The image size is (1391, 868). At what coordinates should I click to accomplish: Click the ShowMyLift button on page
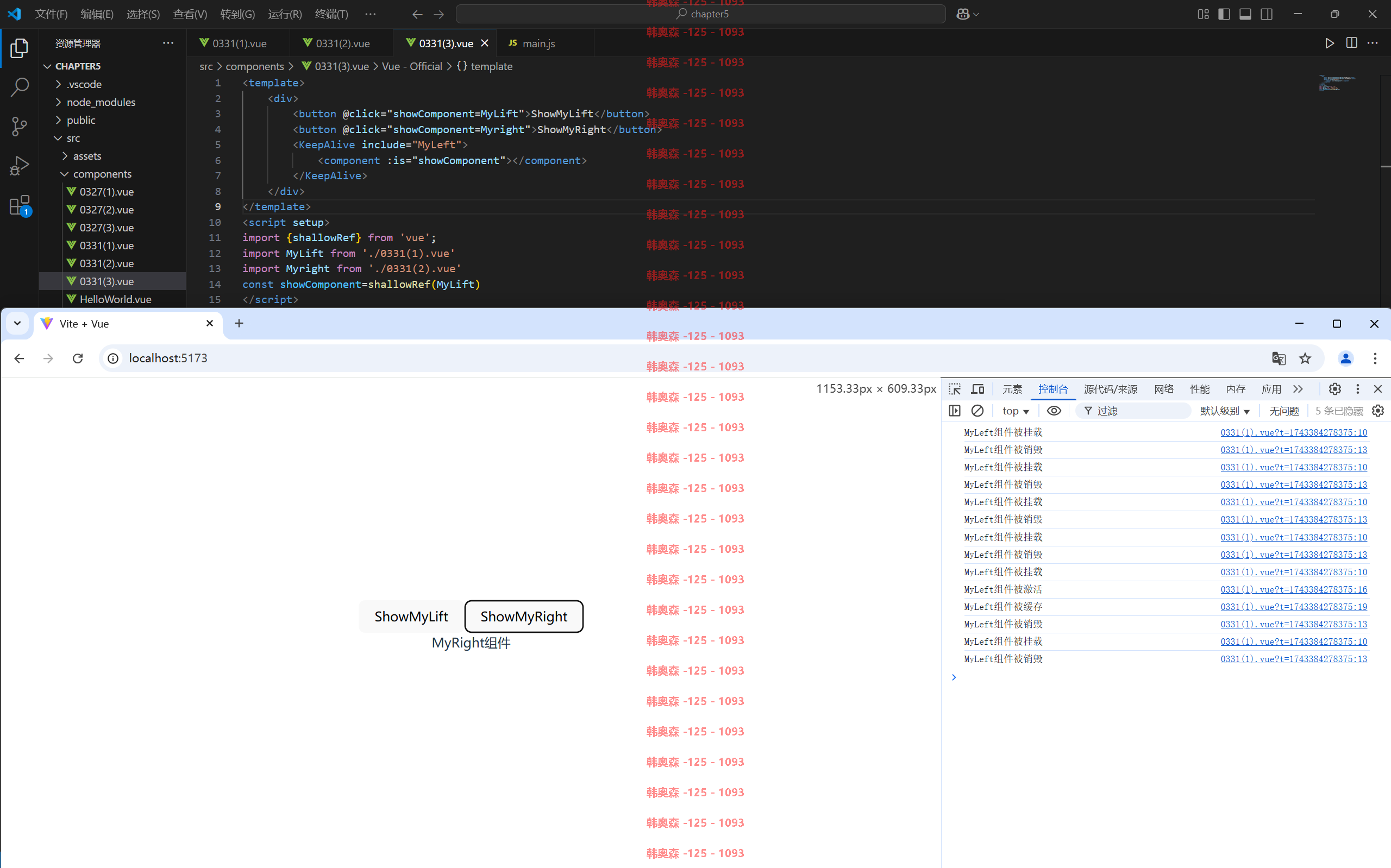point(411,616)
